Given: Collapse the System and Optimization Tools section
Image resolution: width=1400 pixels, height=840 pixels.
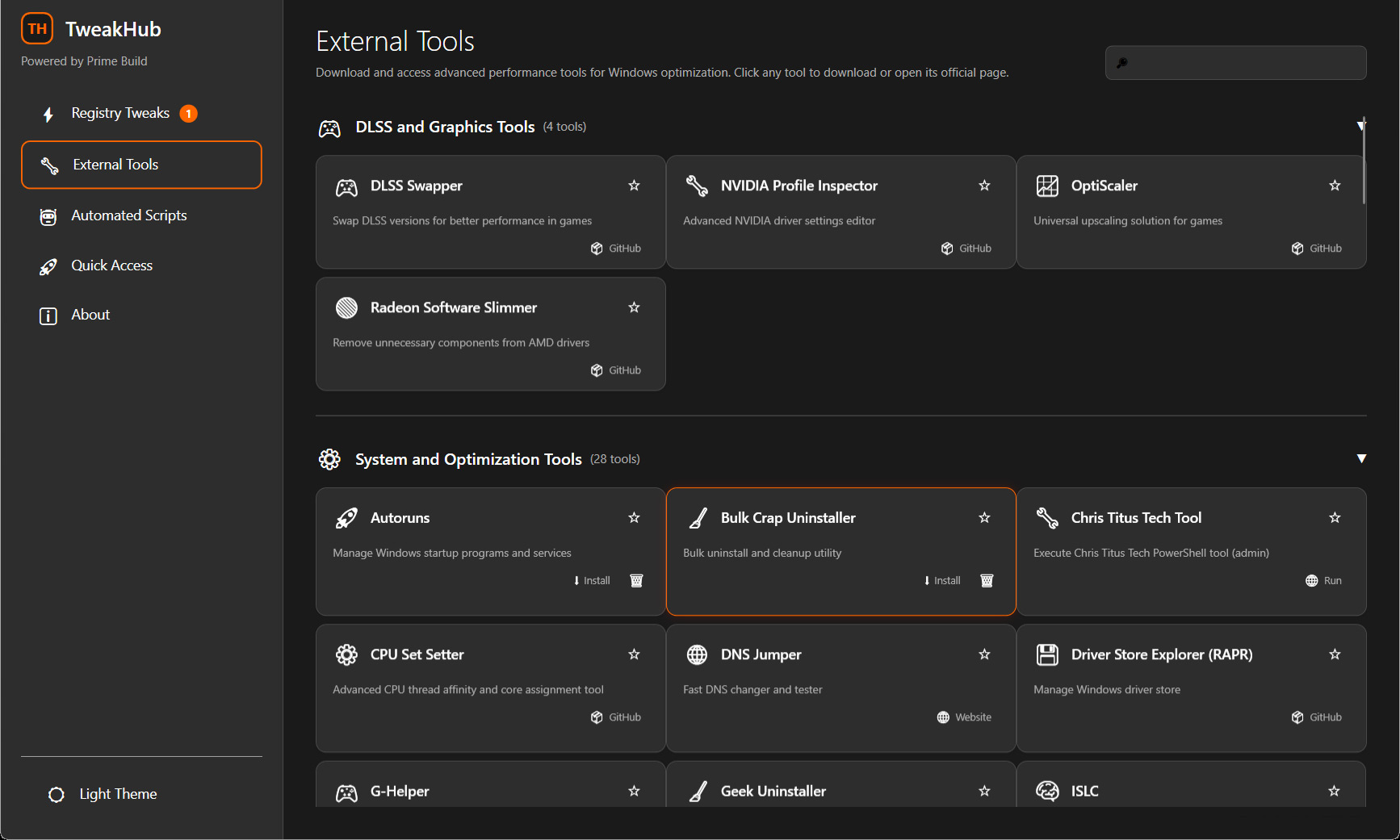Looking at the screenshot, I should tap(1361, 458).
